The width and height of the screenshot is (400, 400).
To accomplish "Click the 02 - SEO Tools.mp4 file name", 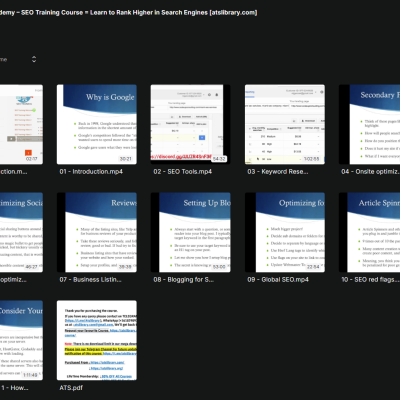I will [183, 172].
